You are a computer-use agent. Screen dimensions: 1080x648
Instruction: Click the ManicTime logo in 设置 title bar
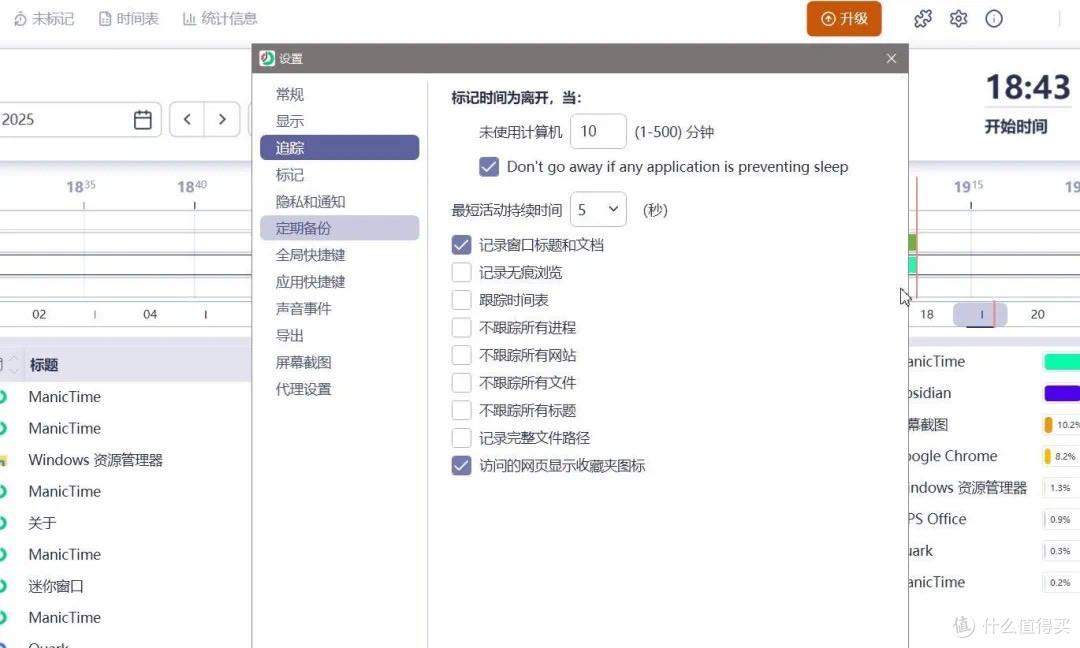coord(267,59)
